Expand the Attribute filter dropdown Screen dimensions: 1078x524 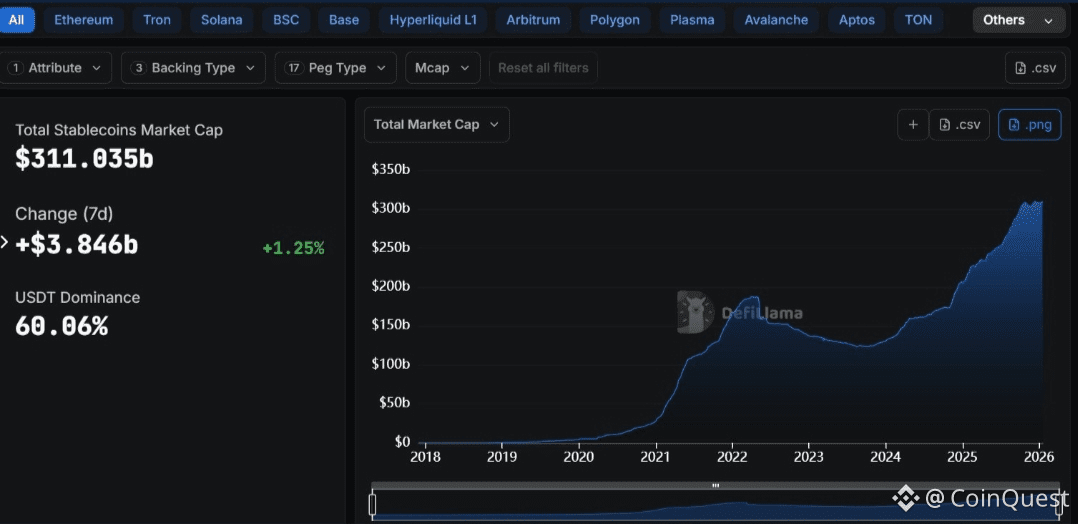(x=55, y=68)
